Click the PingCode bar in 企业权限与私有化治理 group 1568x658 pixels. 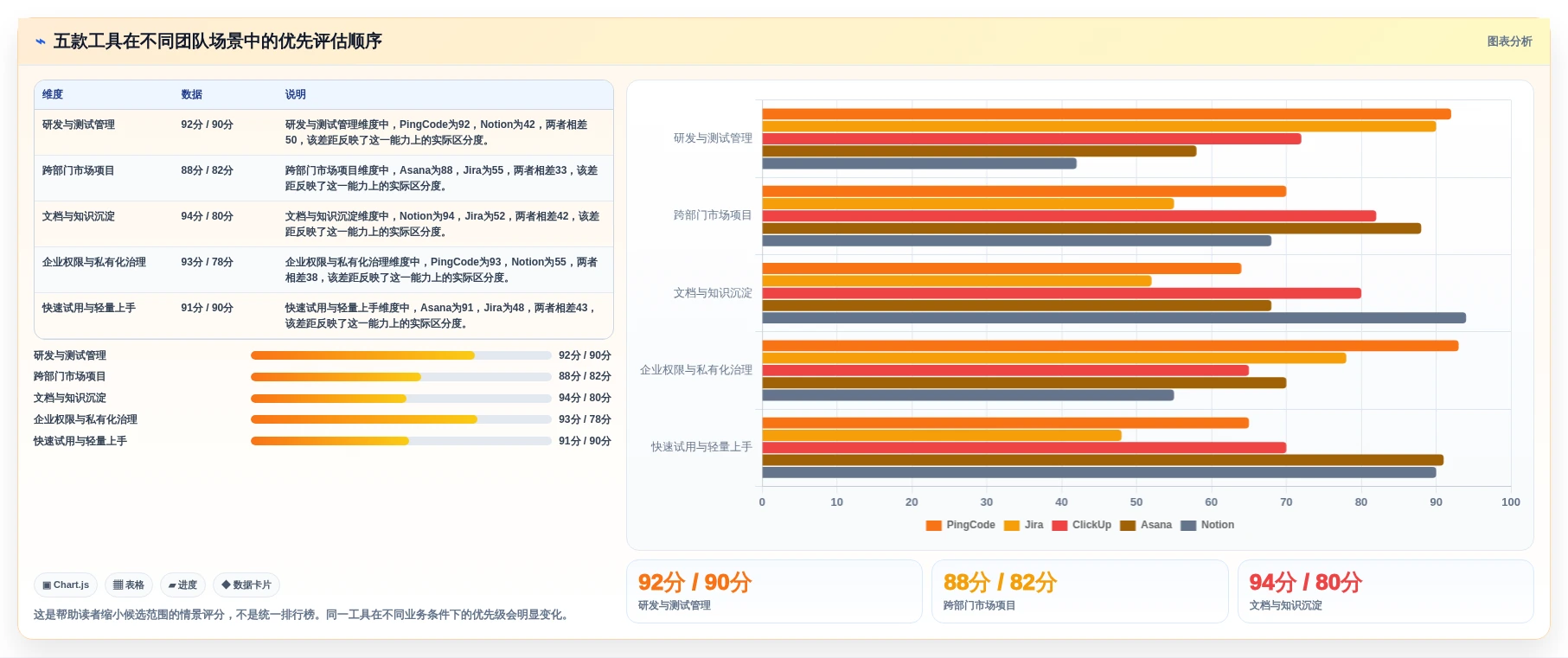pyautogui.click(x=1110, y=346)
